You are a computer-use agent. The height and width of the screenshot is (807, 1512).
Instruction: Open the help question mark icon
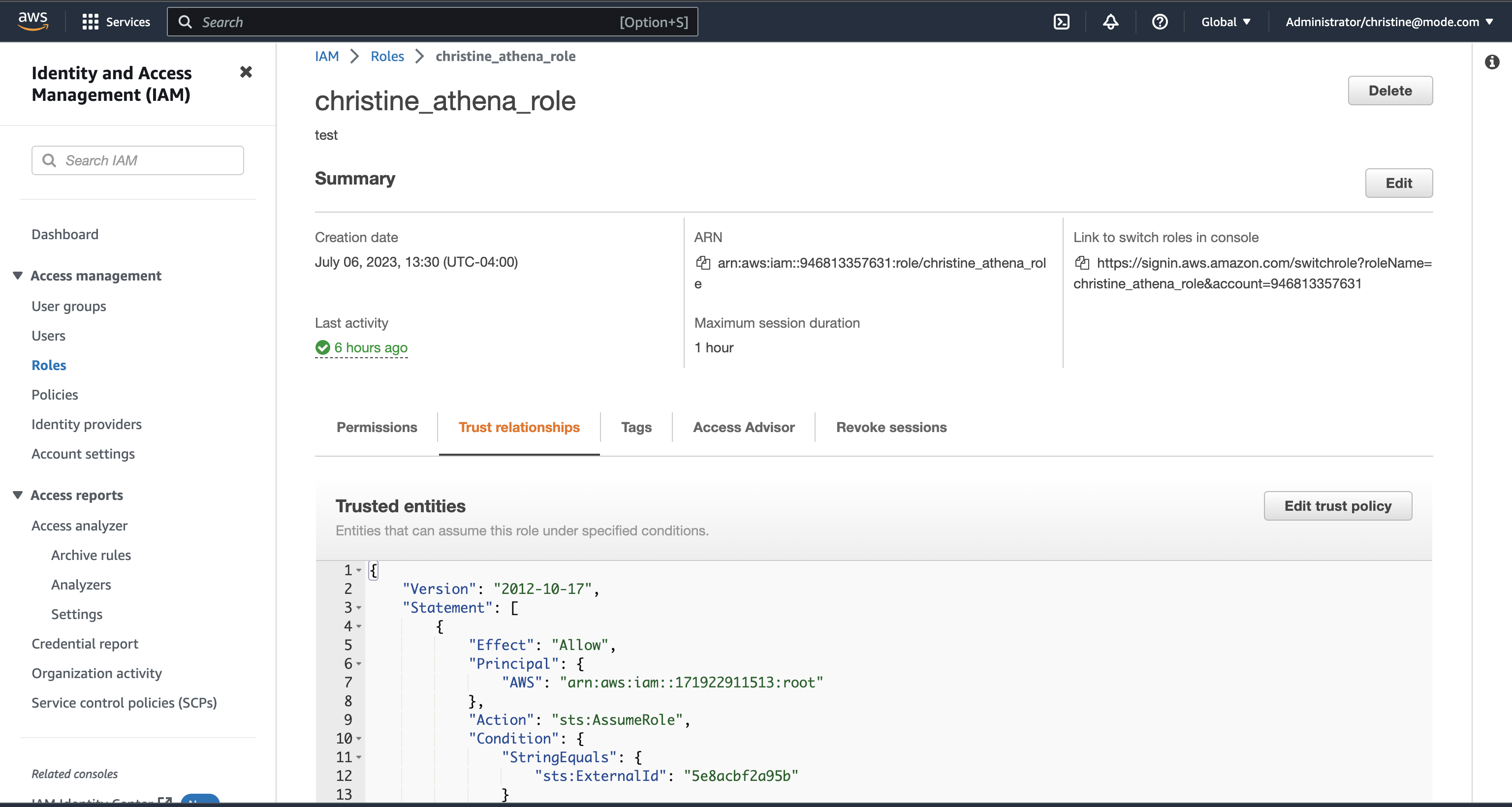pyautogui.click(x=1159, y=22)
